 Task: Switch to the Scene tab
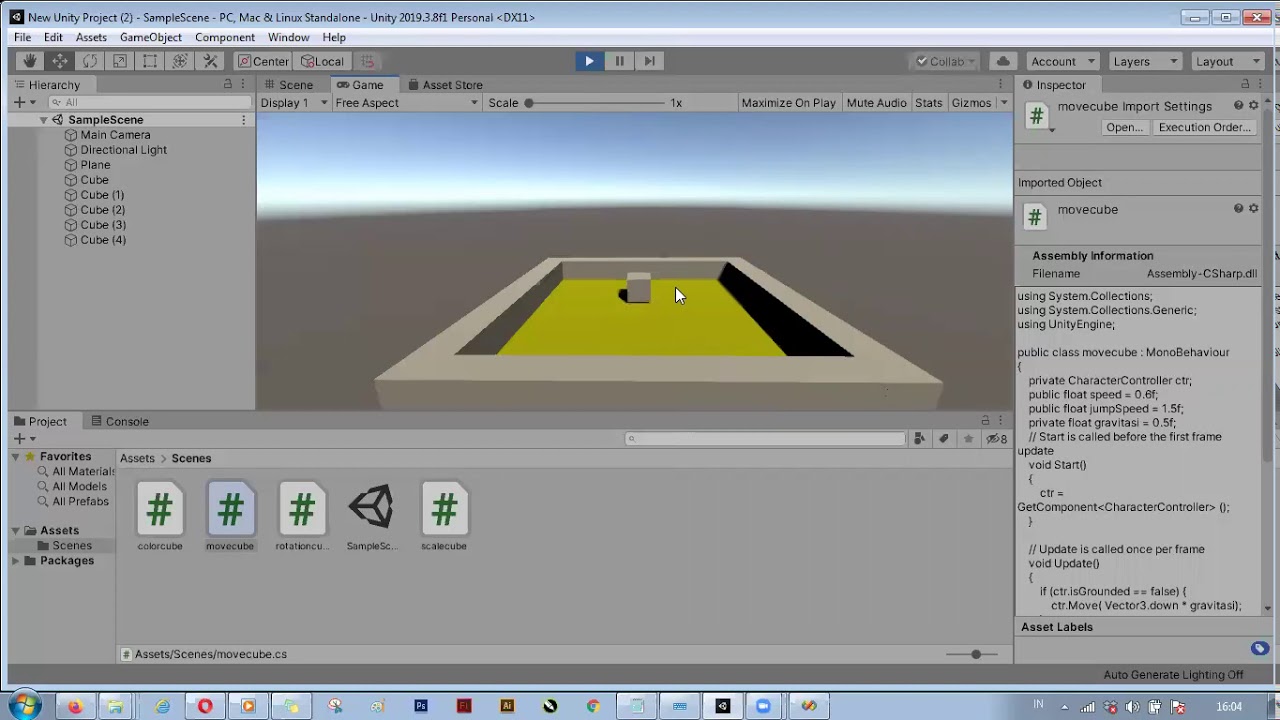click(x=287, y=85)
